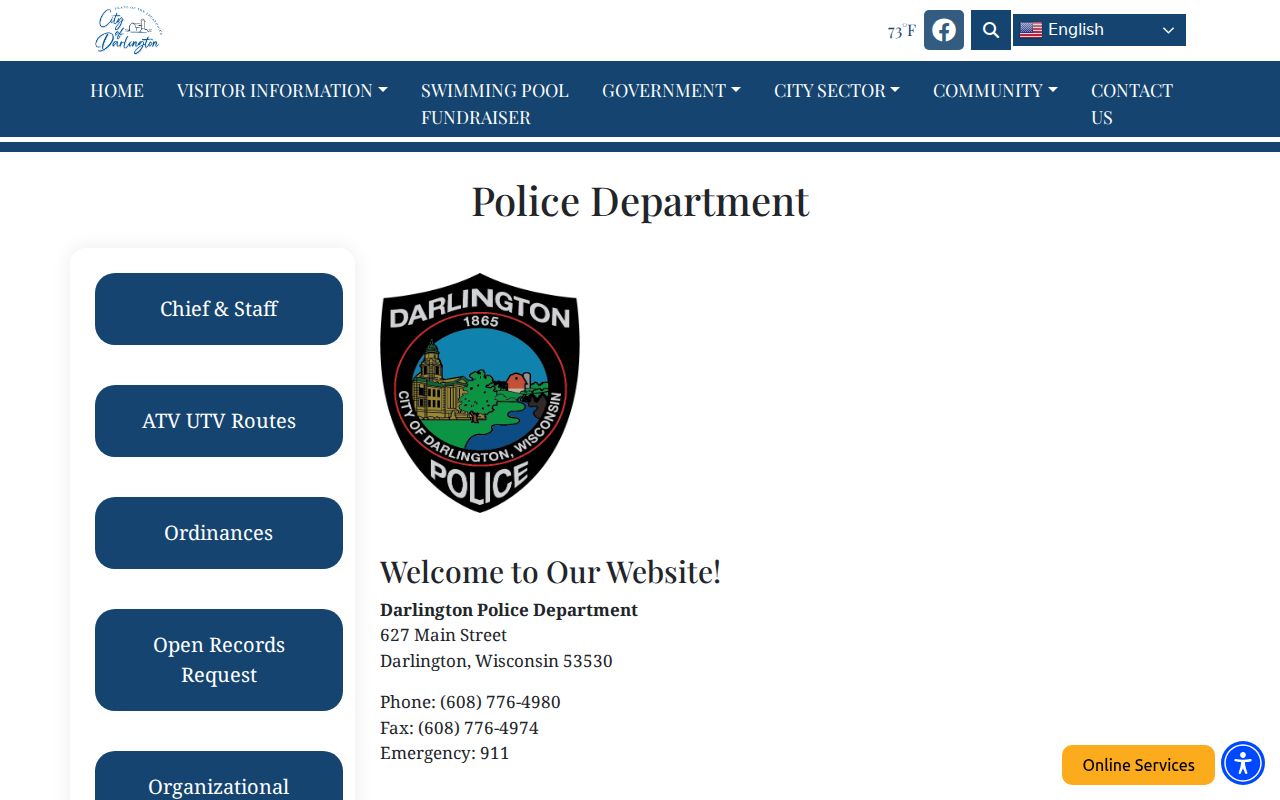Viewport: 1280px width, 800px height.
Task: Expand the Government menu
Action: (671, 90)
